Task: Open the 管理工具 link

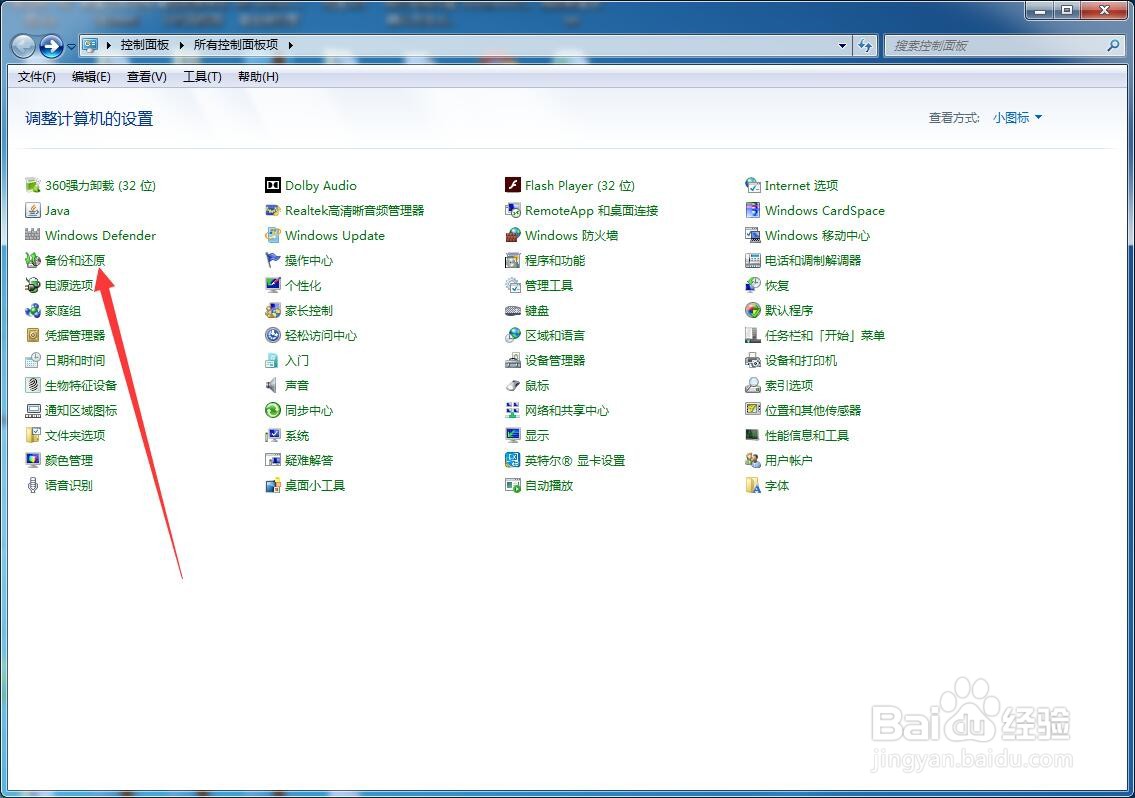Action: point(549,285)
